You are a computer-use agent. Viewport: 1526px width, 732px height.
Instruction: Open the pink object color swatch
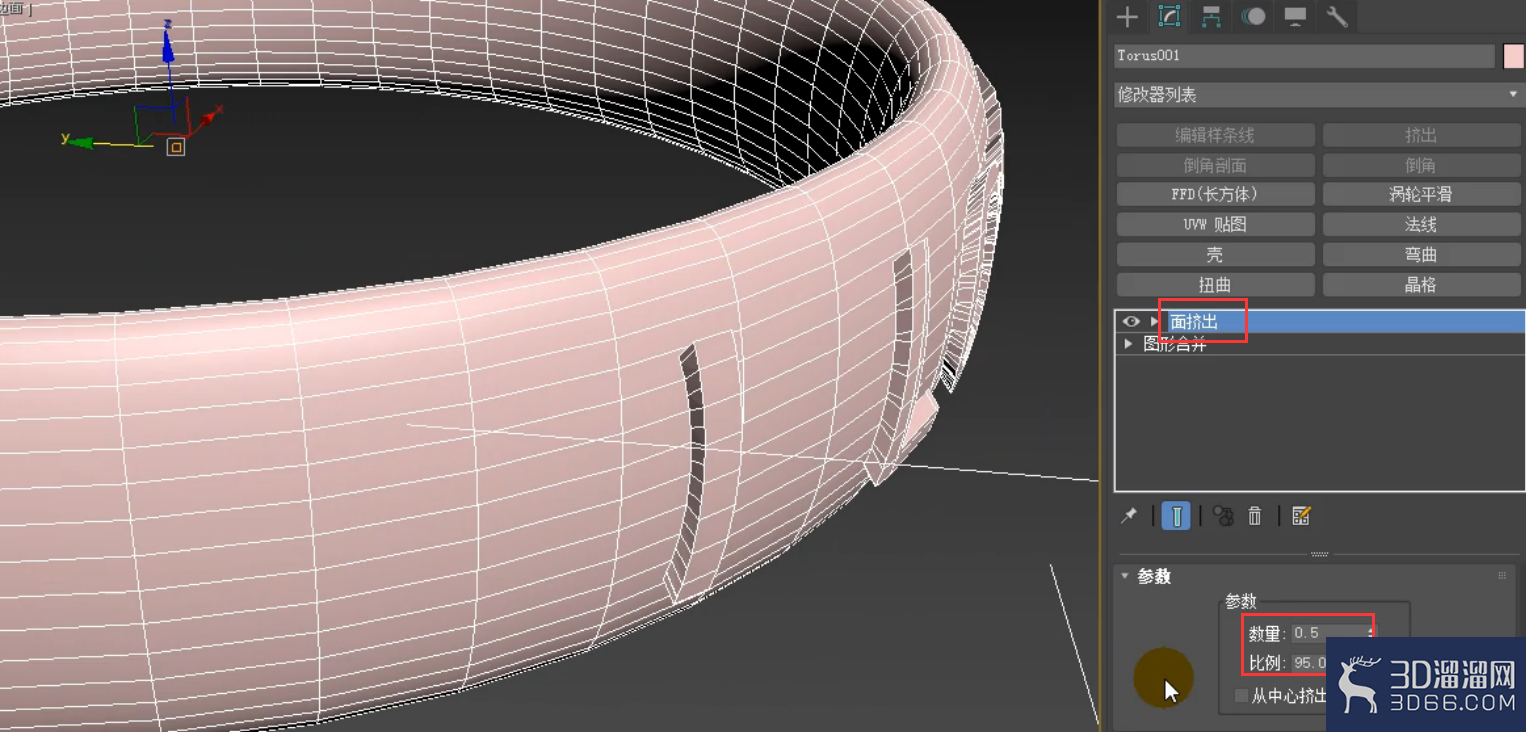(1513, 56)
